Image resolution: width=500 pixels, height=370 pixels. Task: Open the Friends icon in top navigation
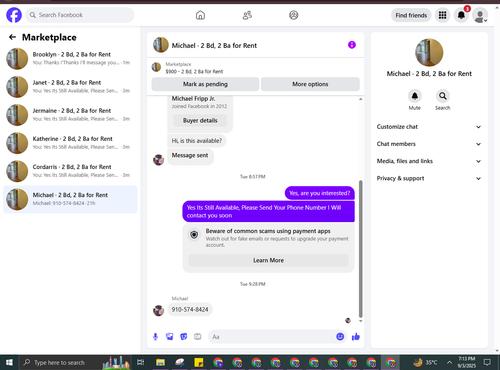[x=247, y=15]
